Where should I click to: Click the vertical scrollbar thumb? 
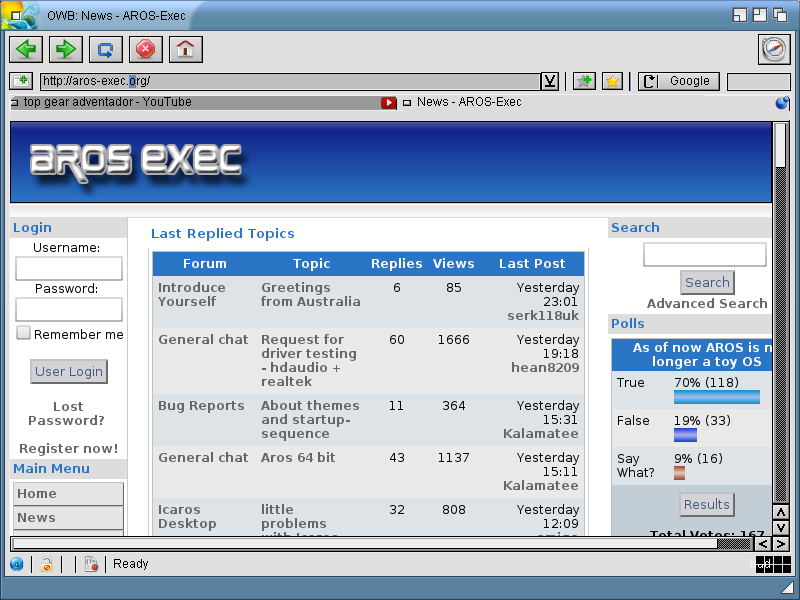[781, 145]
